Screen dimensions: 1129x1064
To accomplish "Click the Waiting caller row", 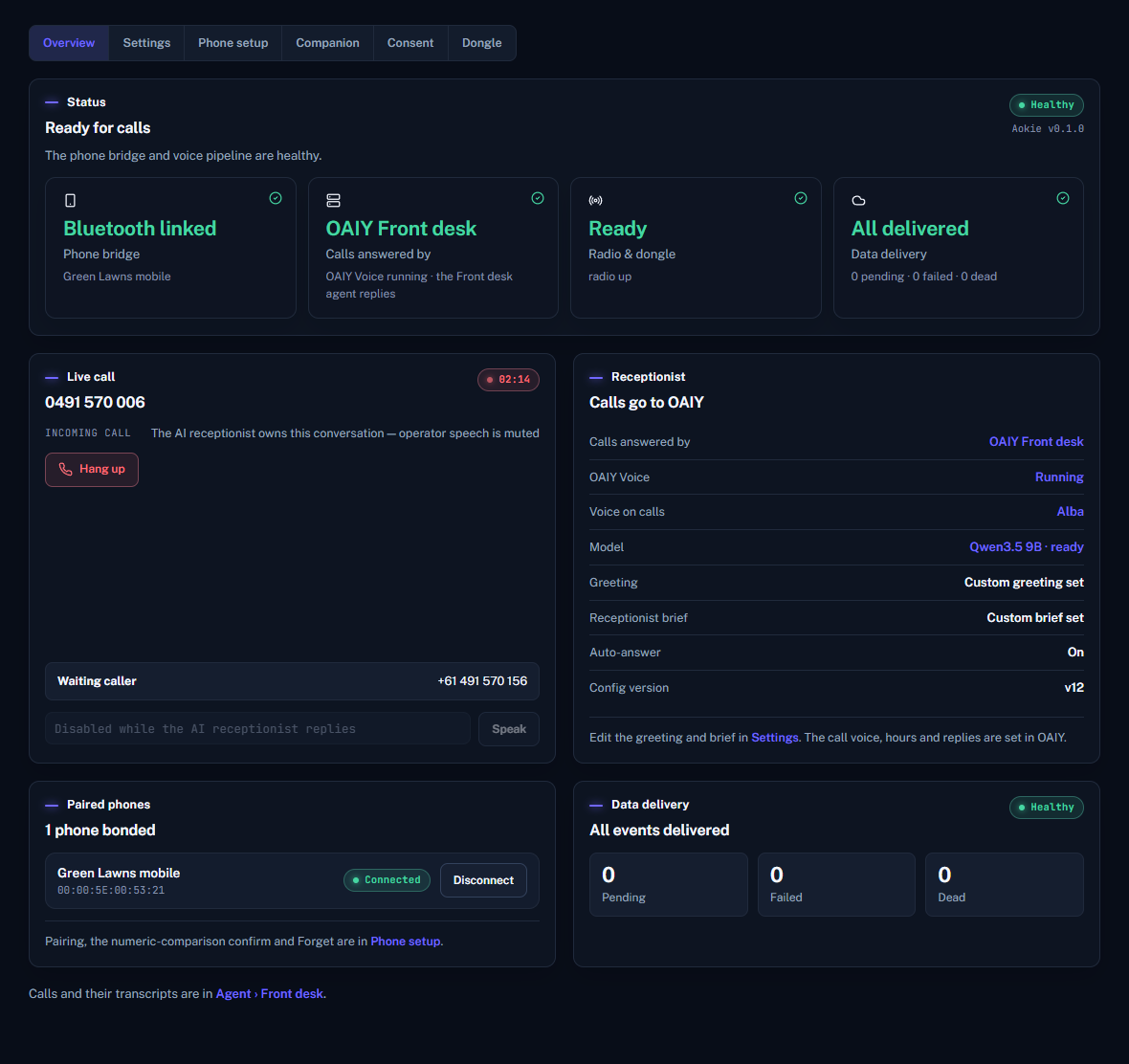I will tap(293, 681).
